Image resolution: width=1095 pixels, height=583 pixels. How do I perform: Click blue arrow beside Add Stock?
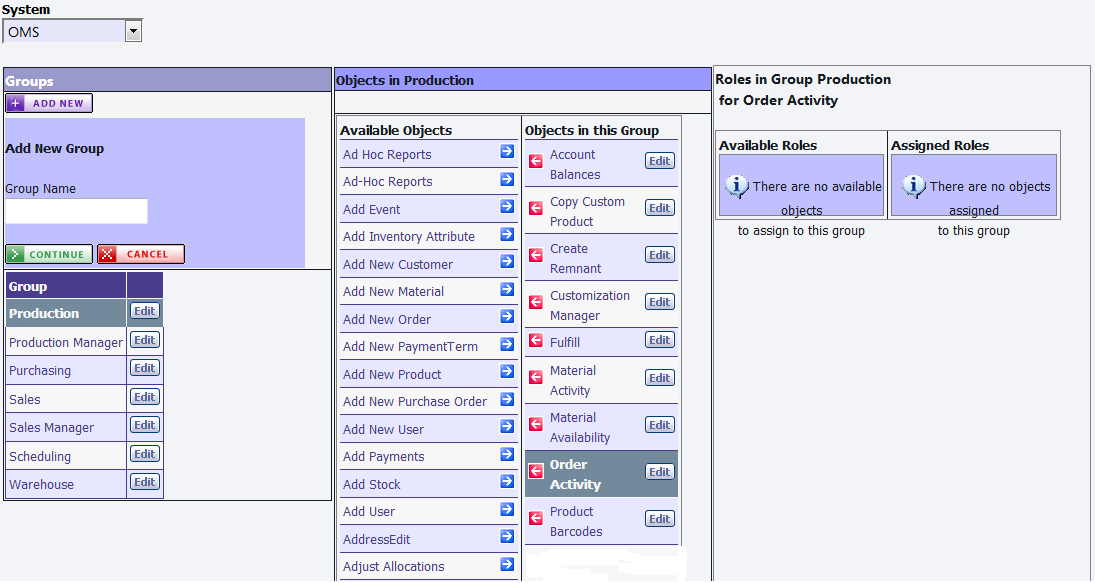pyautogui.click(x=507, y=483)
